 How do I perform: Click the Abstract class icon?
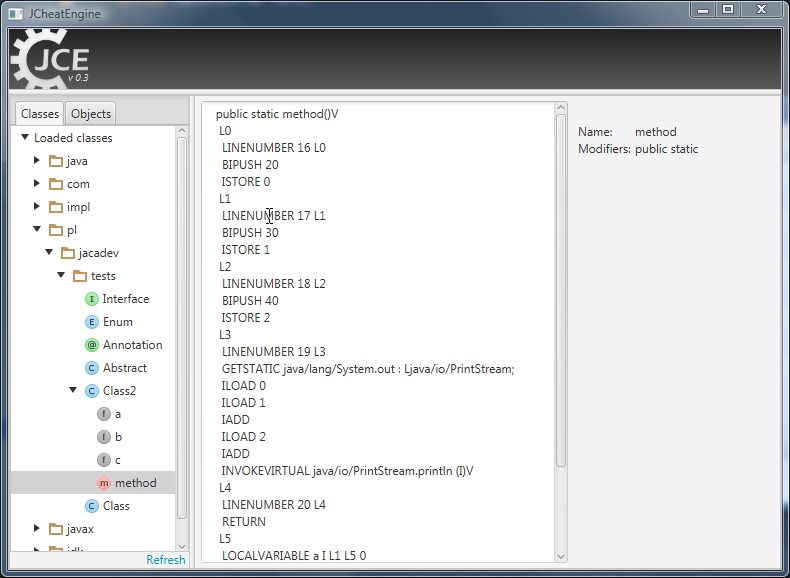[x=92, y=368]
